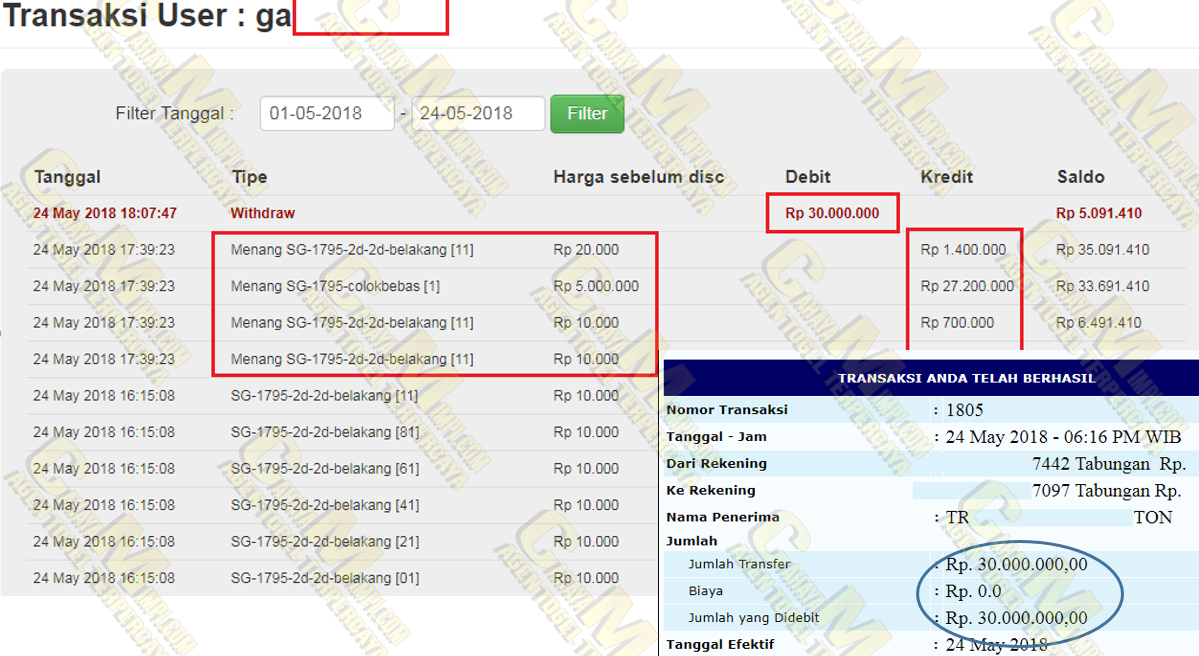Select the SG-1795-2d-2d-belakang [81] row
Screen dimensions: 1199x656
(324, 432)
